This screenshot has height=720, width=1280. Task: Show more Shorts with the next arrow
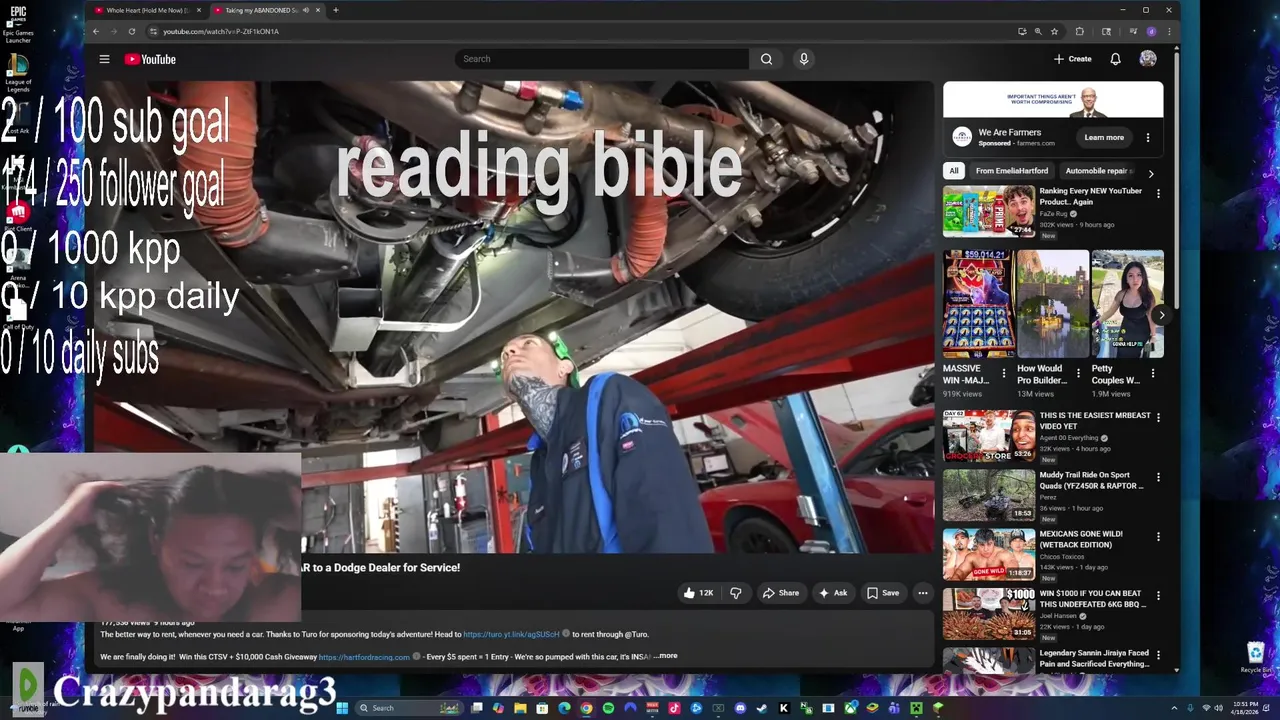(x=1161, y=315)
